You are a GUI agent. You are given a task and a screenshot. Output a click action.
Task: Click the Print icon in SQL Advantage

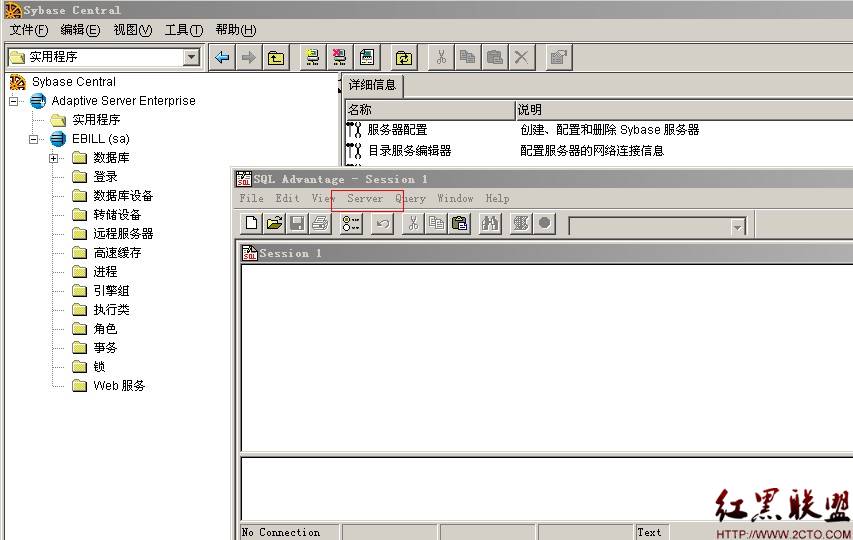[320, 223]
